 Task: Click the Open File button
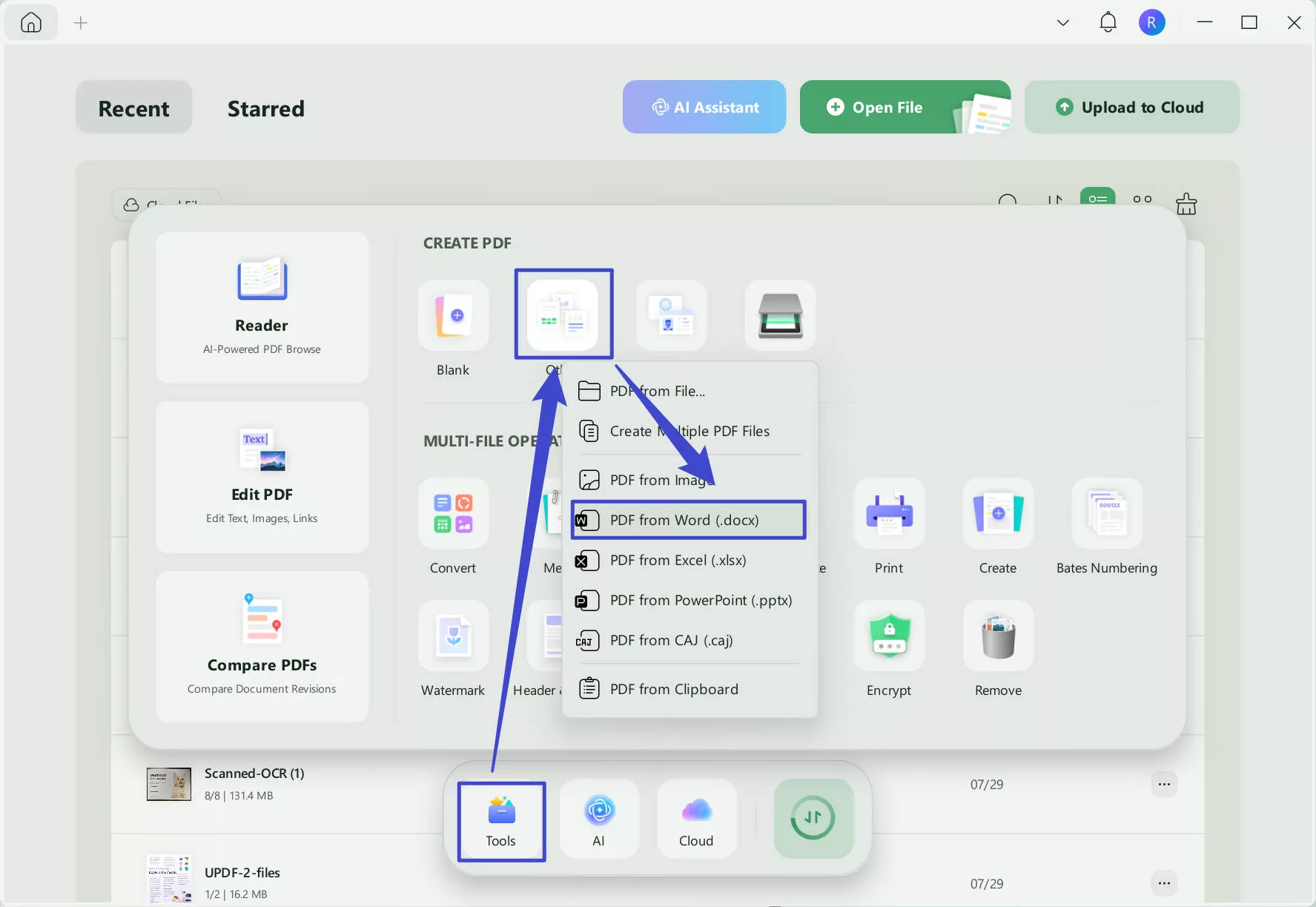tap(905, 107)
